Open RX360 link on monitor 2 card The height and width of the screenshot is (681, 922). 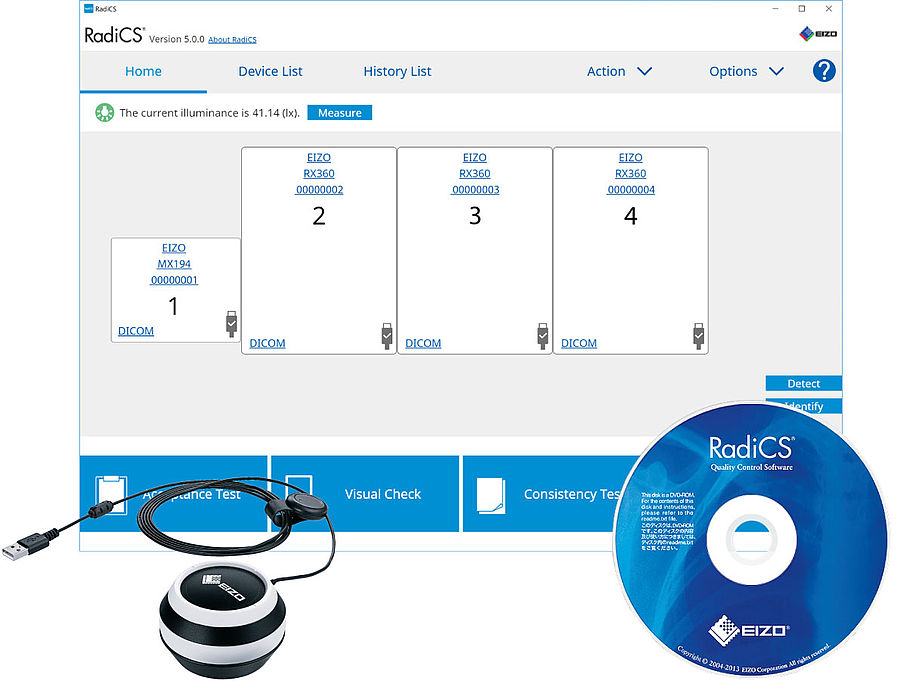319,173
